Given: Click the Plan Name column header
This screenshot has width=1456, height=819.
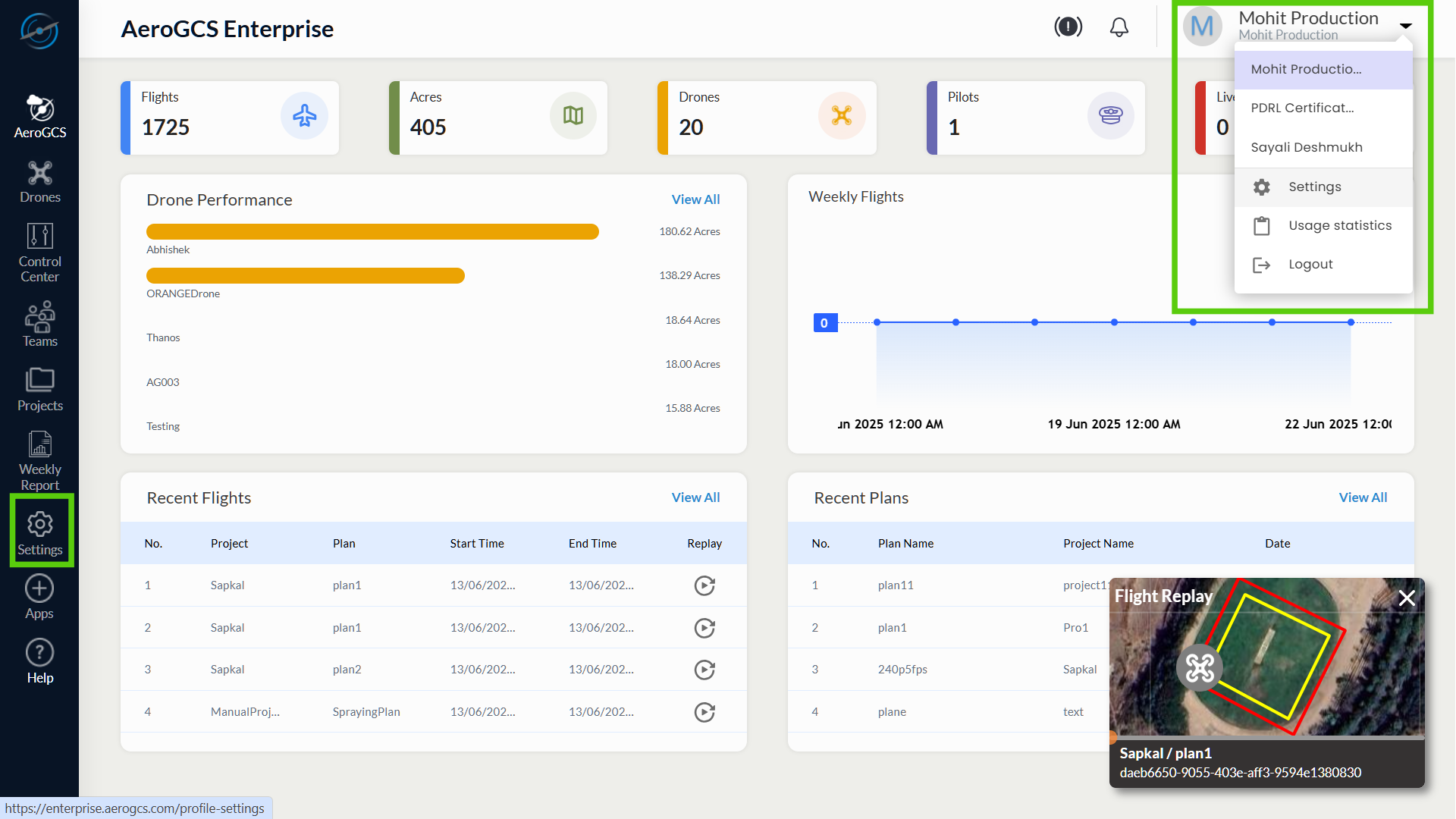Looking at the screenshot, I should click(x=905, y=544).
